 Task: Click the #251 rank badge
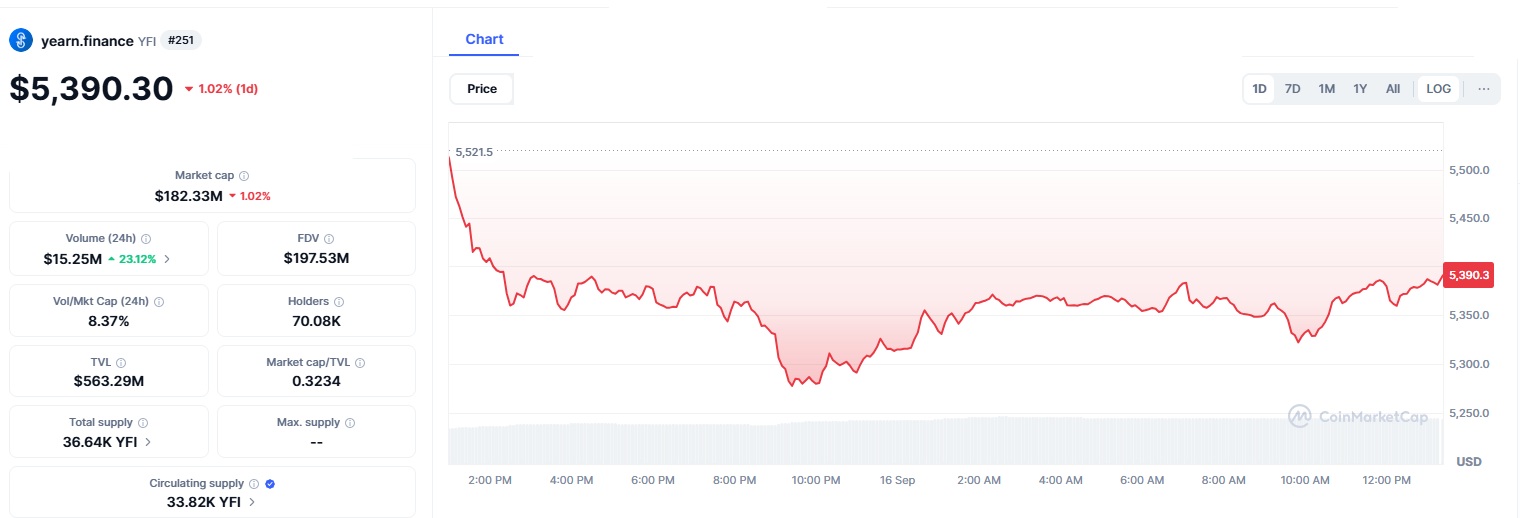[x=181, y=40]
